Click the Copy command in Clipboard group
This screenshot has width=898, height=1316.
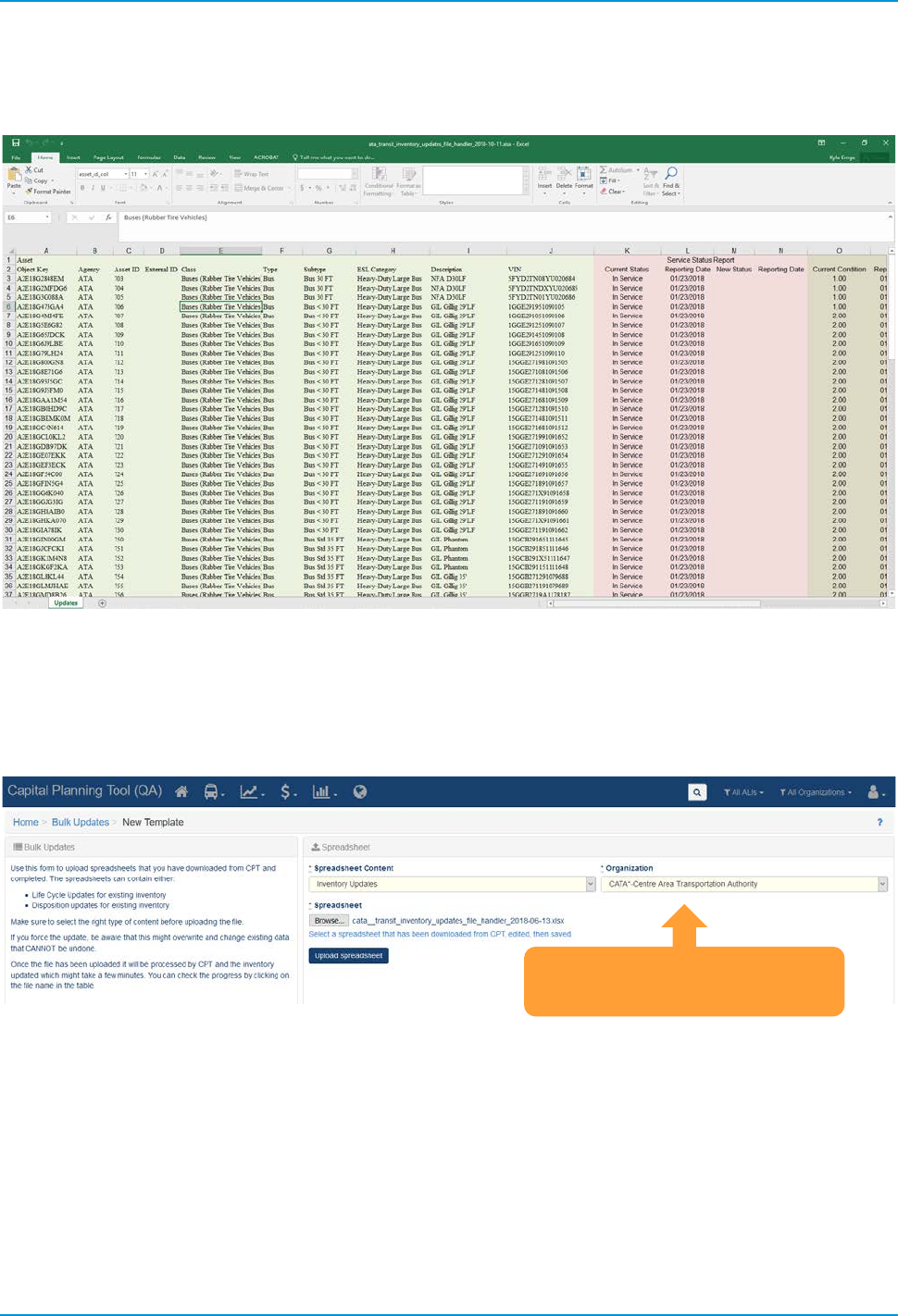click(37, 180)
